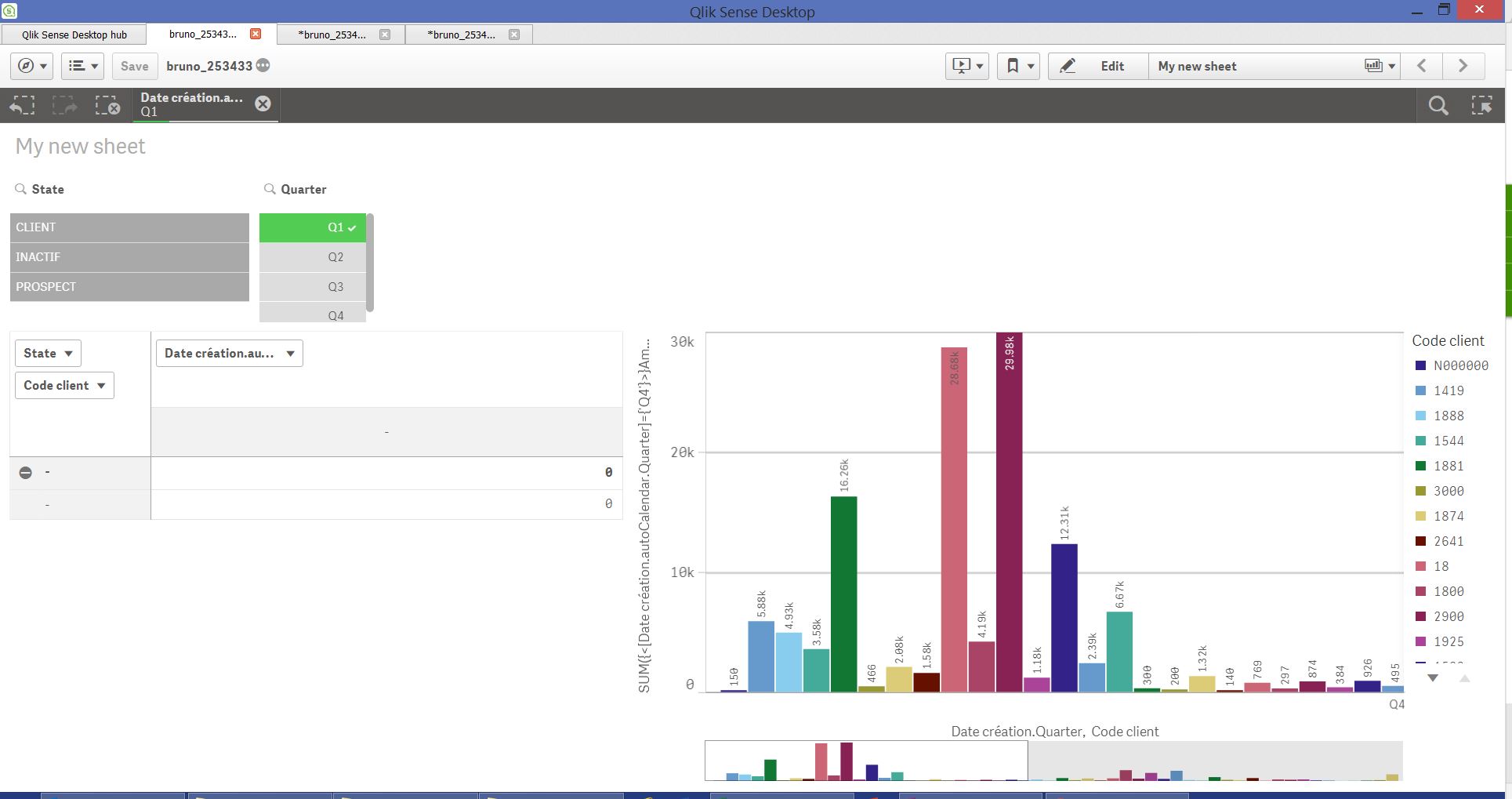Click the app info dots next to bruno_253433
1512x799 pixels.
tap(263, 66)
